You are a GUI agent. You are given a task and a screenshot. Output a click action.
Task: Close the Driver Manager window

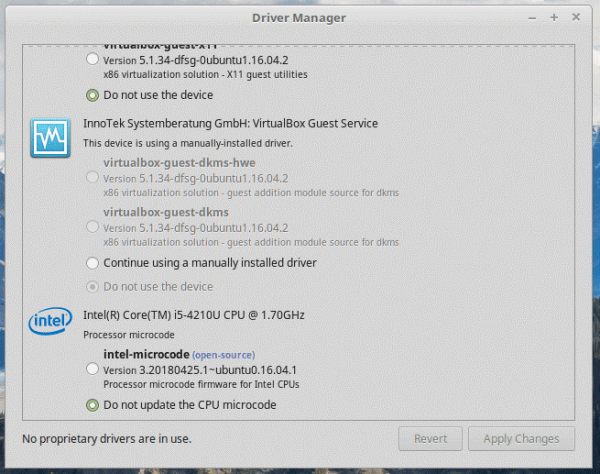point(576,17)
